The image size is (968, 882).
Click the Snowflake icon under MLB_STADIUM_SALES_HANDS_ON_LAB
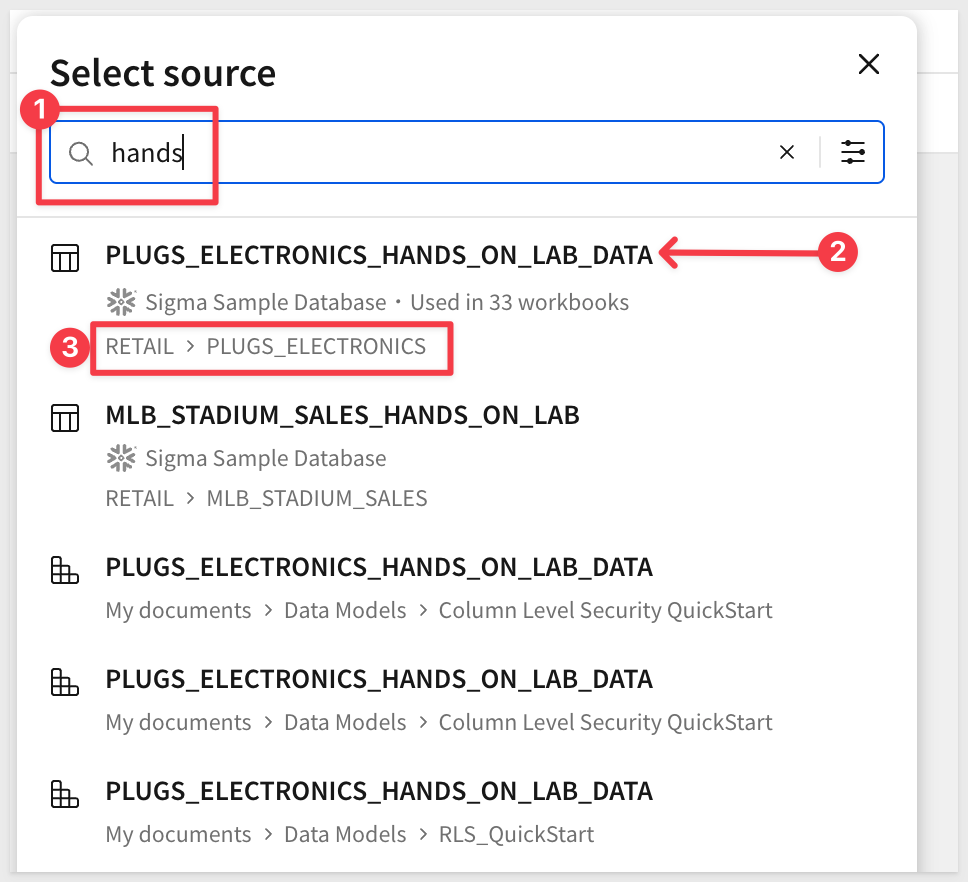121,459
